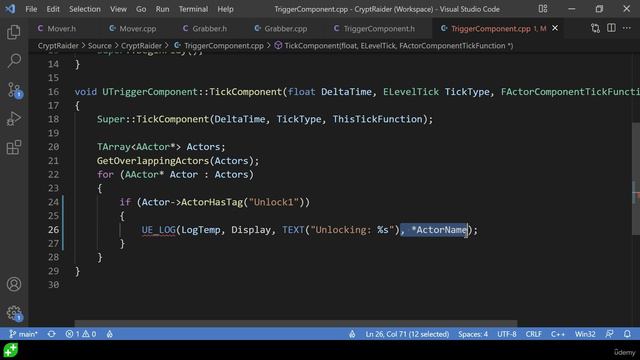
Task: Click the flame icon beside the warnings count
Action: click(109, 334)
